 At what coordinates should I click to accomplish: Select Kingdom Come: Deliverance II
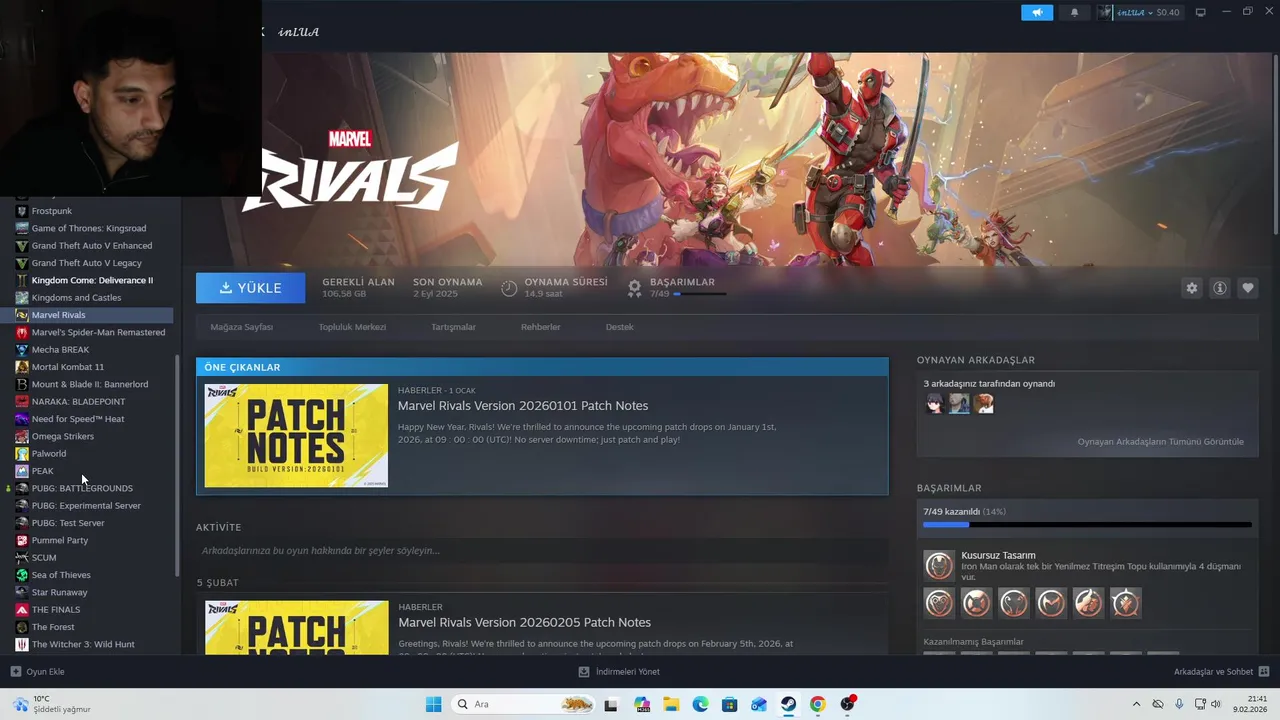90,280
